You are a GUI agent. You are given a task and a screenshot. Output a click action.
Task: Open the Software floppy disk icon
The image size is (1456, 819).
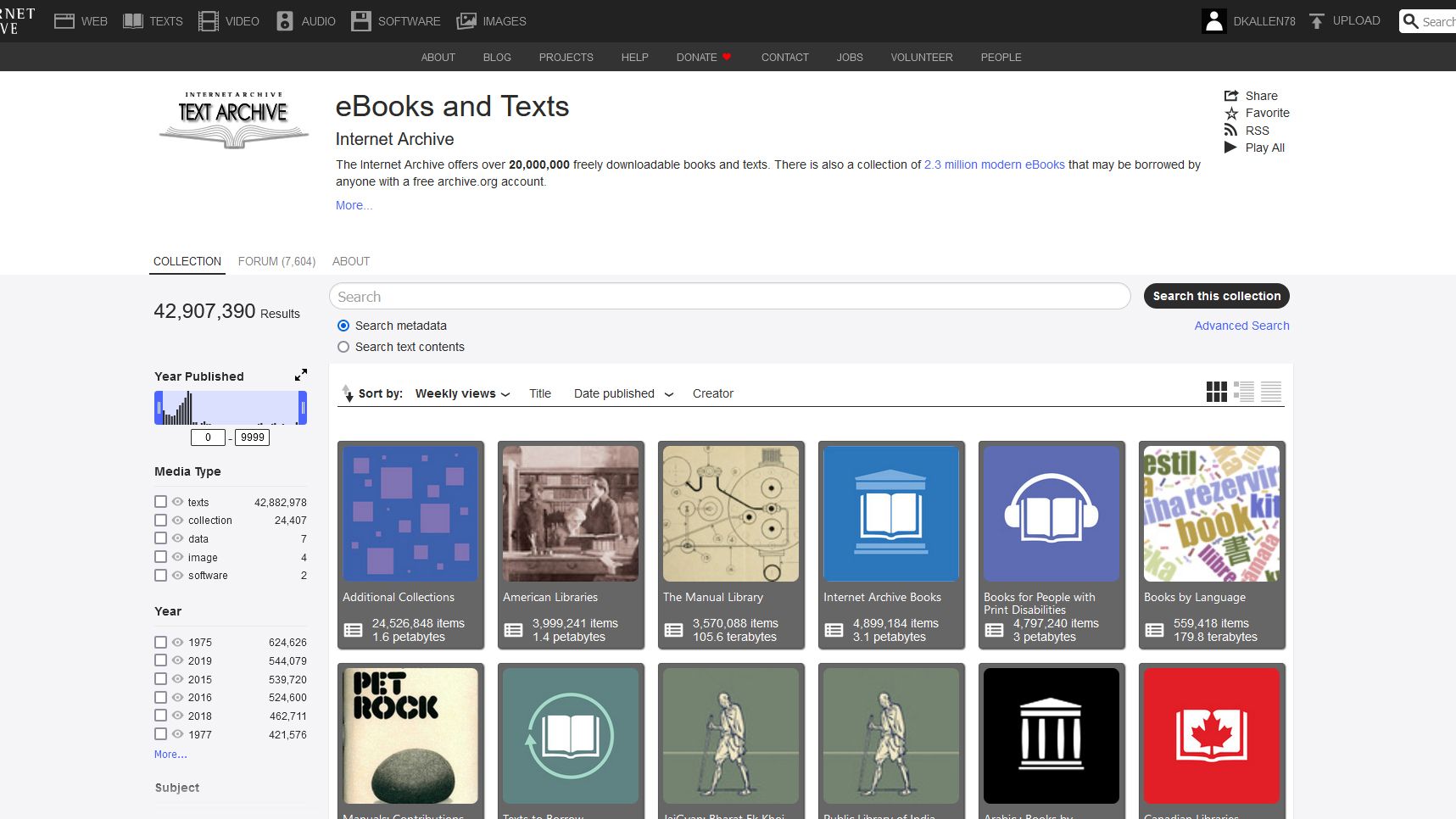pos(361,21)
